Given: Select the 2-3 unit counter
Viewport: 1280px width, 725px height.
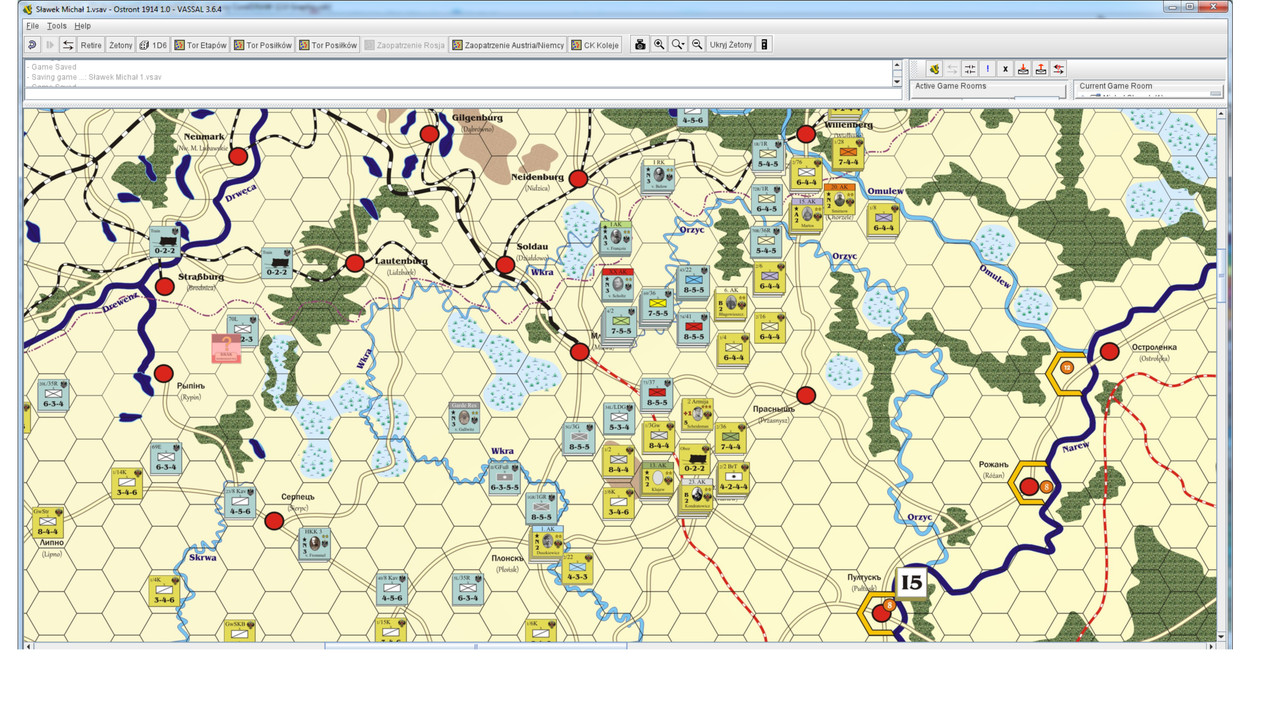Looking at the screenshot, I should point(242,332).
